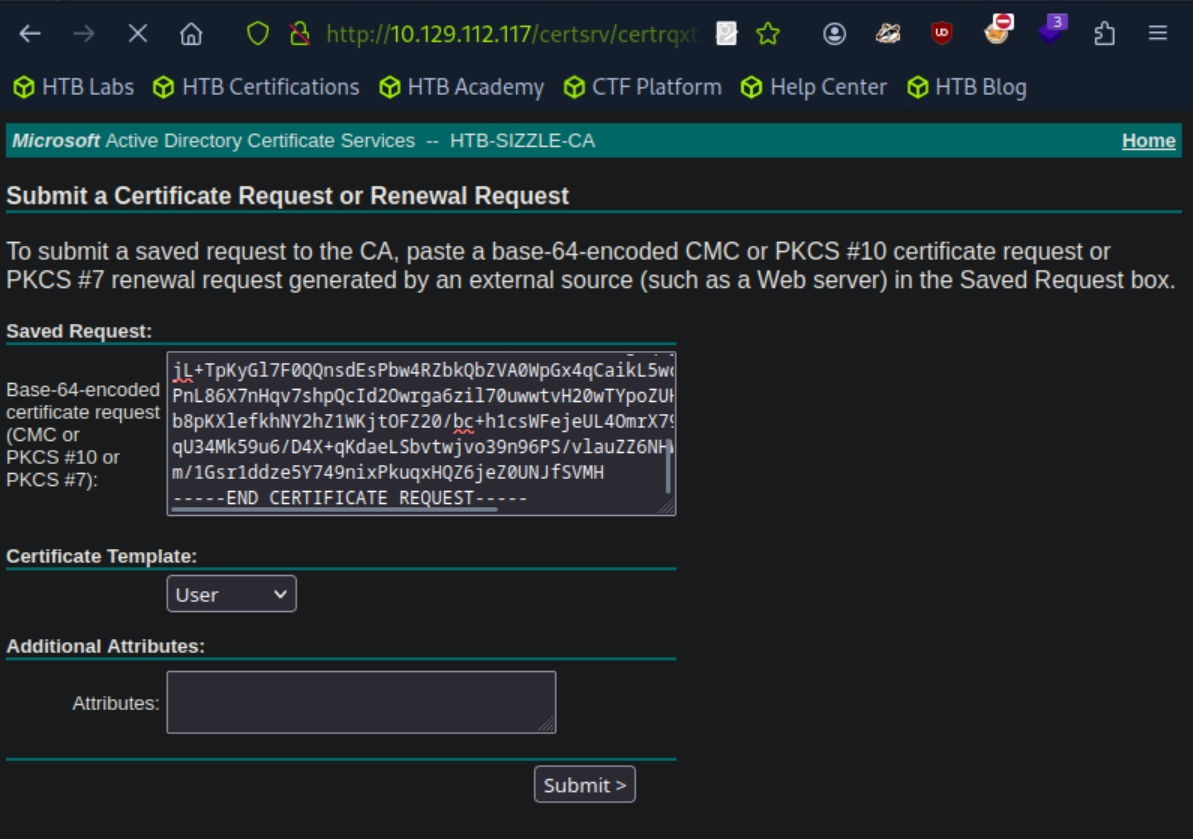Viewport: 1193px width, 839px height.
Task: Click the Saved Request horizontal scrollbar
Action: tap(335, 510)
